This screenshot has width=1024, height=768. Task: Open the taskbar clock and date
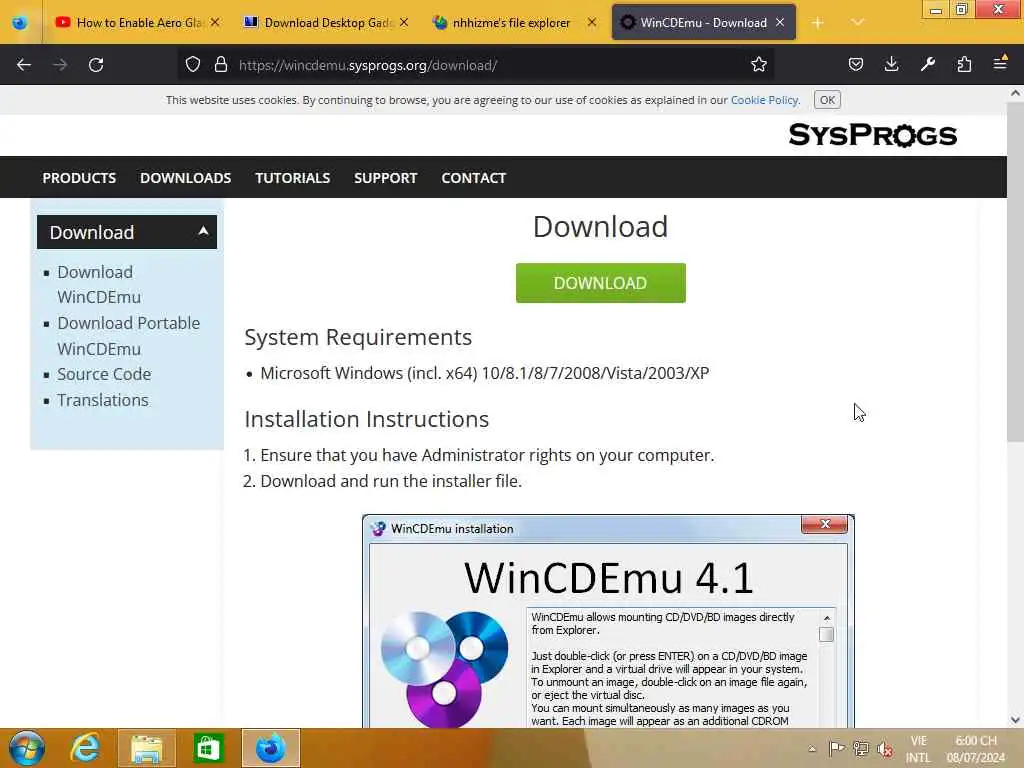(x=976, y=749)
